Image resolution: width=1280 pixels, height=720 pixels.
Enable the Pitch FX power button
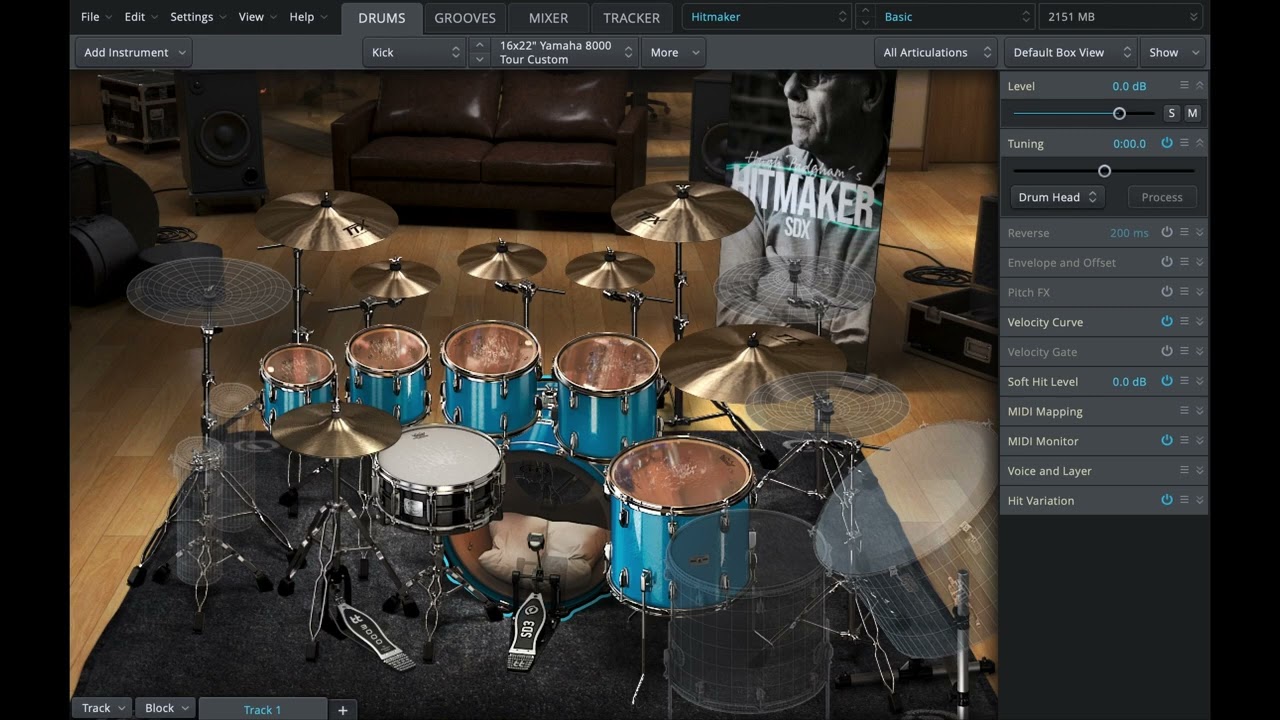(x=1167, y=292)
